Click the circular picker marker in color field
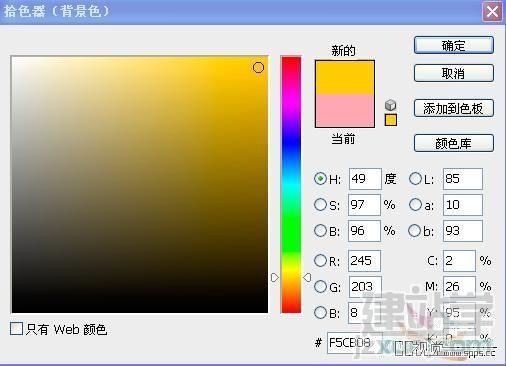The height and width of the screenshot is (366, 506). (x=258, y=67)
